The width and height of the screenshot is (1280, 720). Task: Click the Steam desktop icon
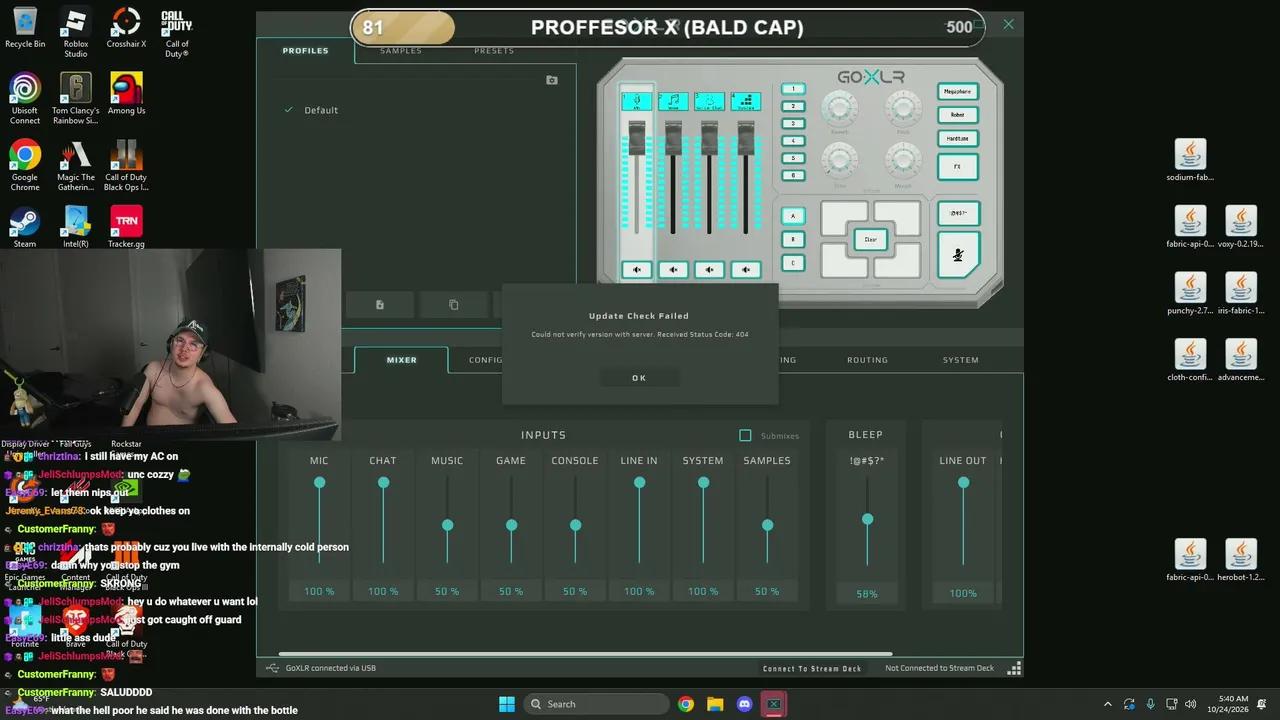tap(25, 228)
